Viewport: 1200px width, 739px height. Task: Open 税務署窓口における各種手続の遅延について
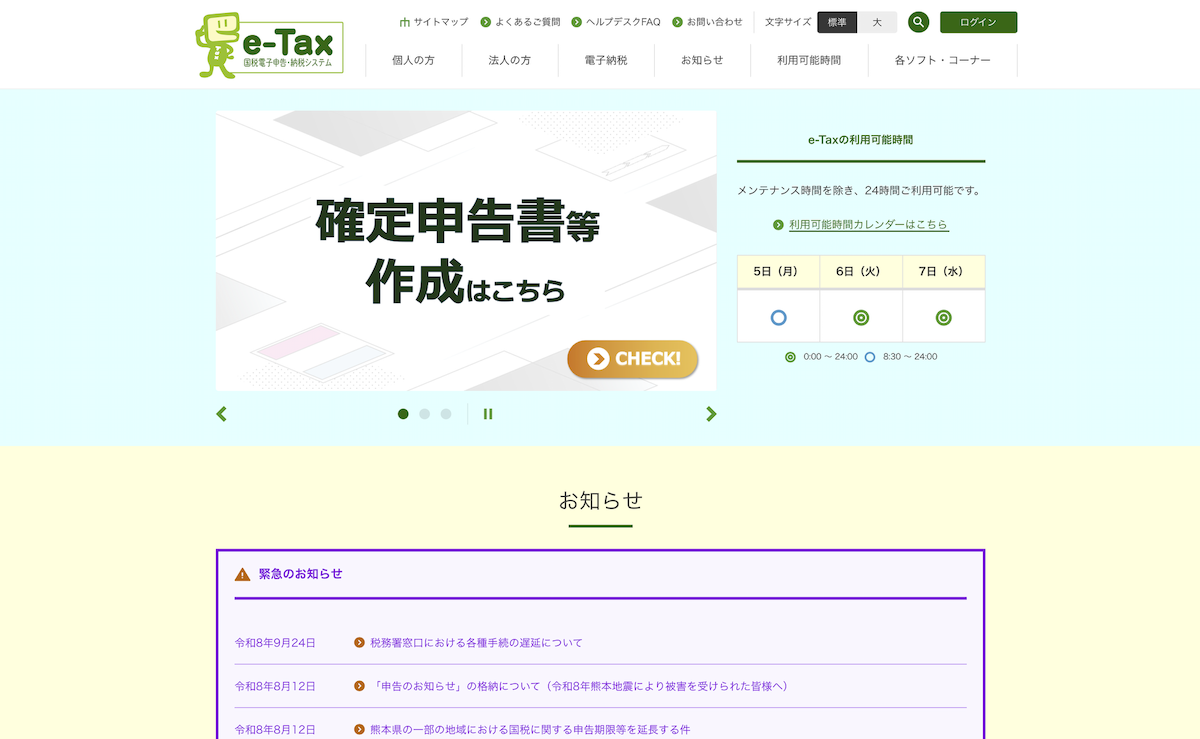[x=476, y=643]
